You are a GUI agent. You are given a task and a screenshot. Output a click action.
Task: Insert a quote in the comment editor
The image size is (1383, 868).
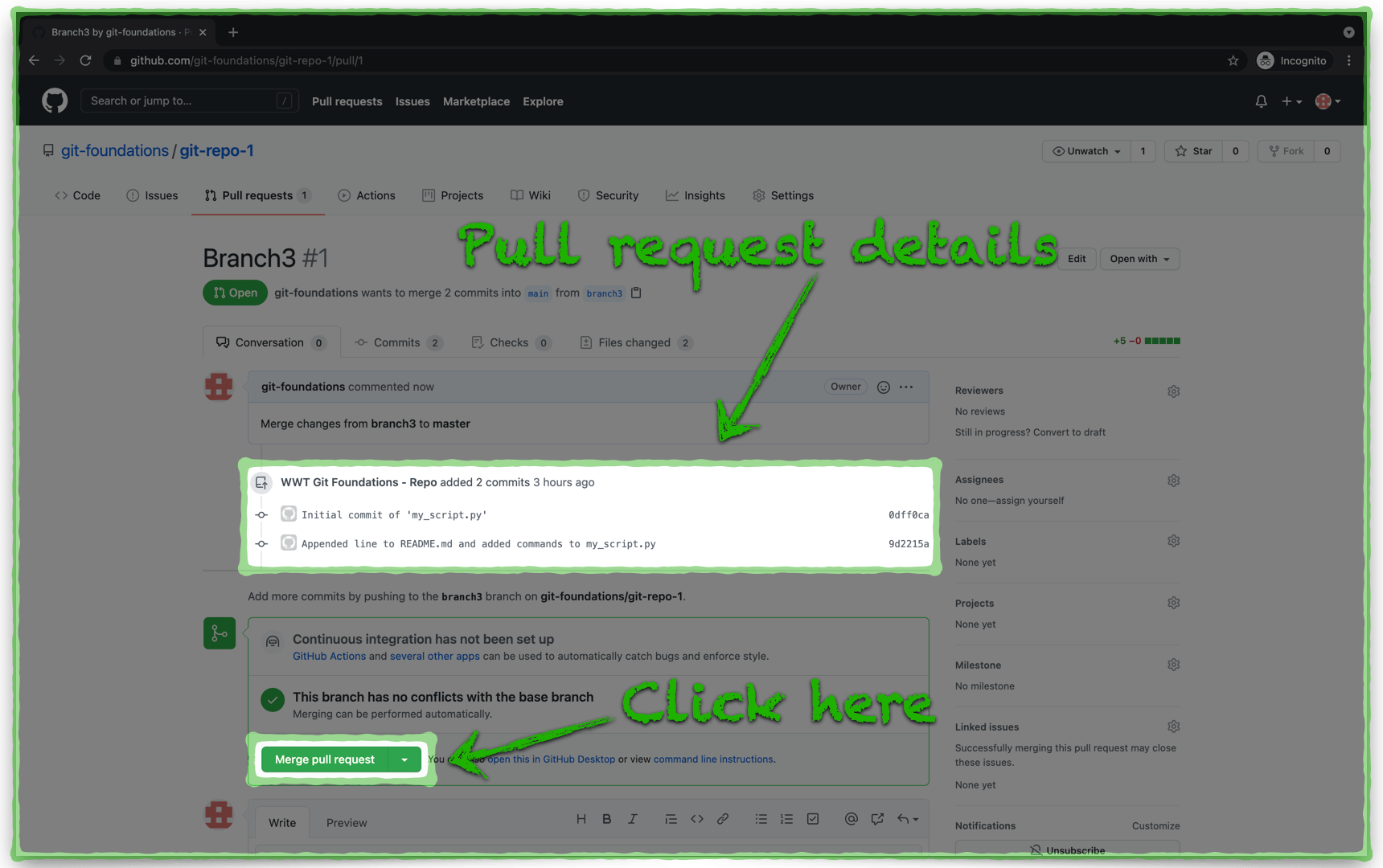[671, 819]
